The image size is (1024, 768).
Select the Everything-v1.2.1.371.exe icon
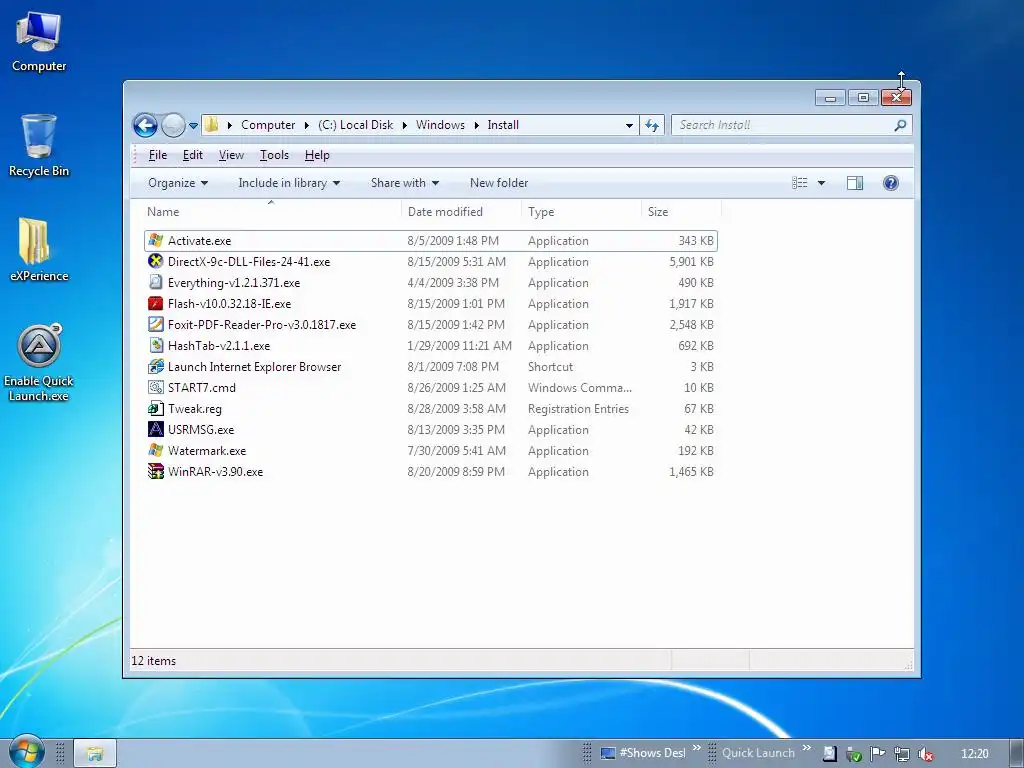pyautogui.click(x=155, y=282)
